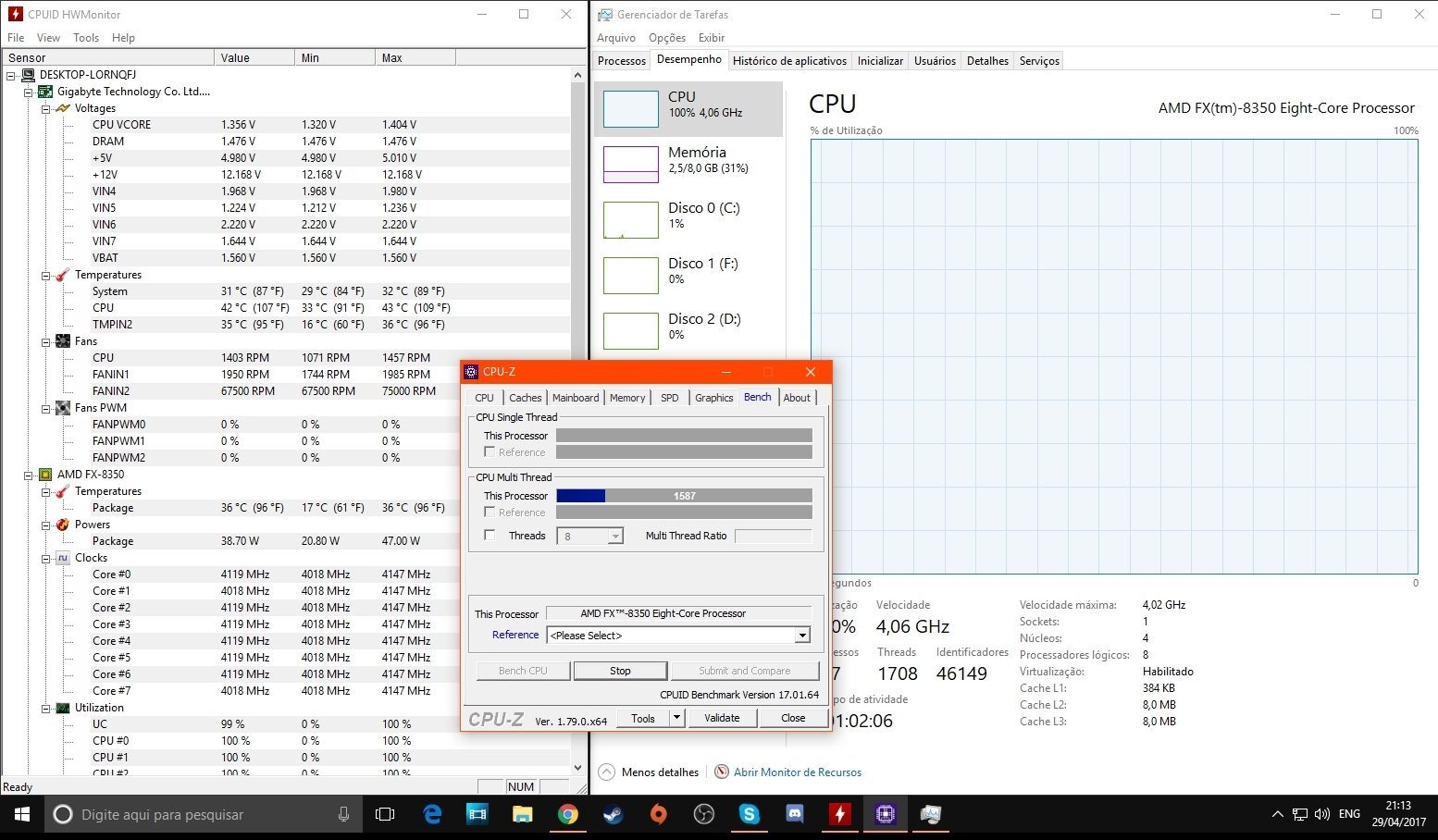The width and height of the screenshot is (1438, 840).
Task: Launch Microsoft Edge from the taskbar
Action: coord(432,815)
